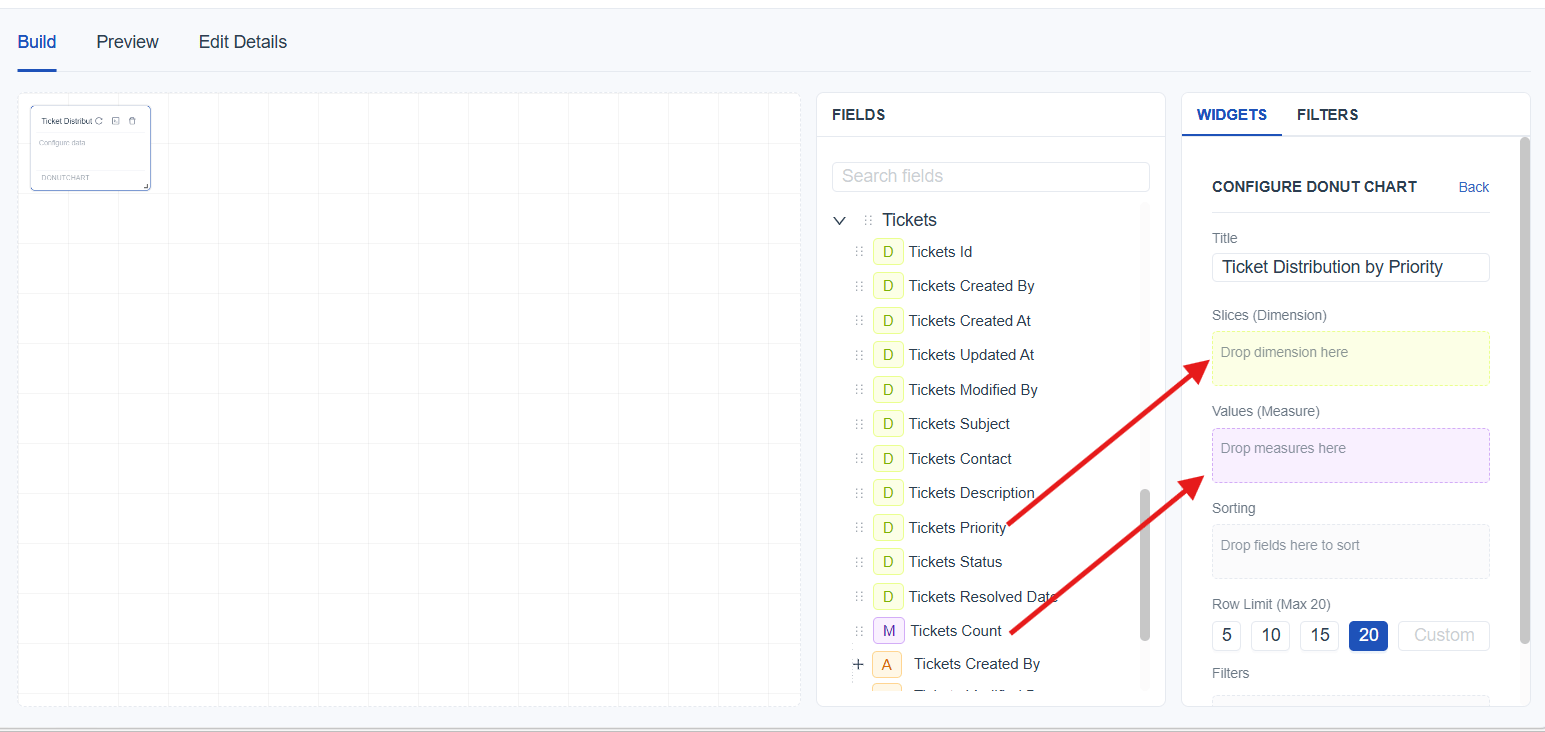Click the D icon beside Tickets Priority
Viewport: 1545px width, 732px height.
pyautogui.click(x=887, y=528)
